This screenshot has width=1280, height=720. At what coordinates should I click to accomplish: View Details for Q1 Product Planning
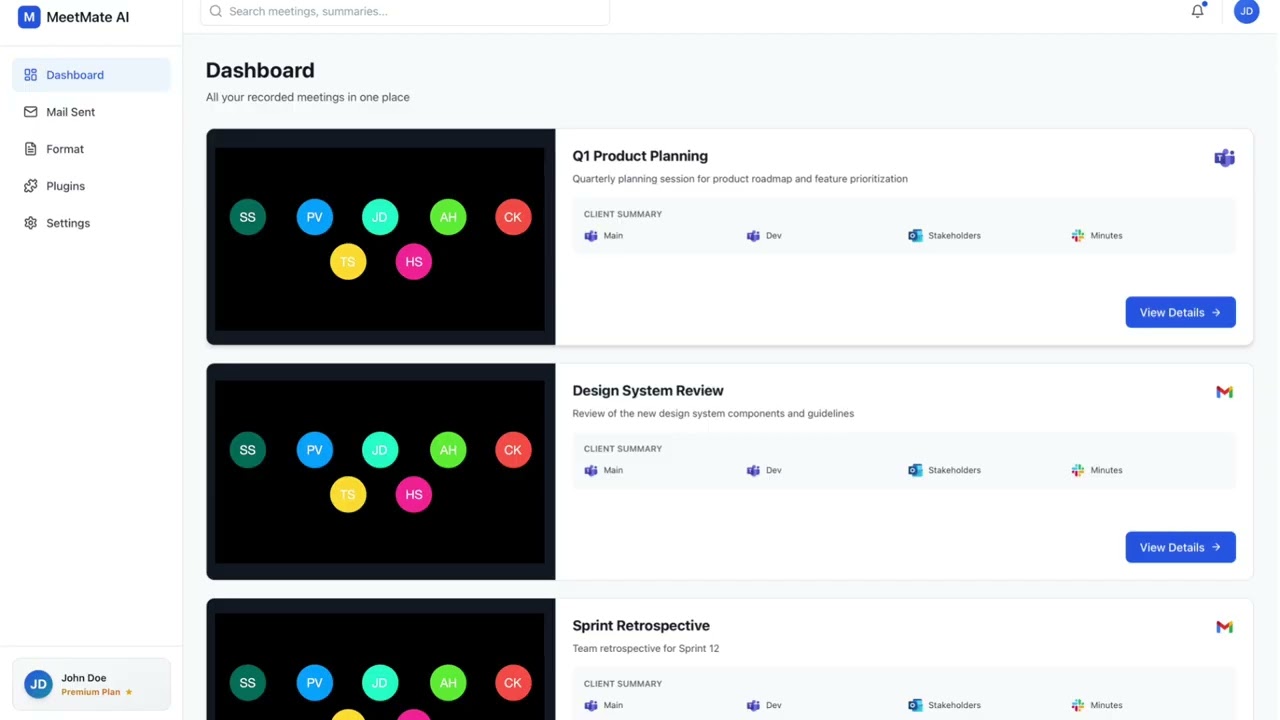1180,312
